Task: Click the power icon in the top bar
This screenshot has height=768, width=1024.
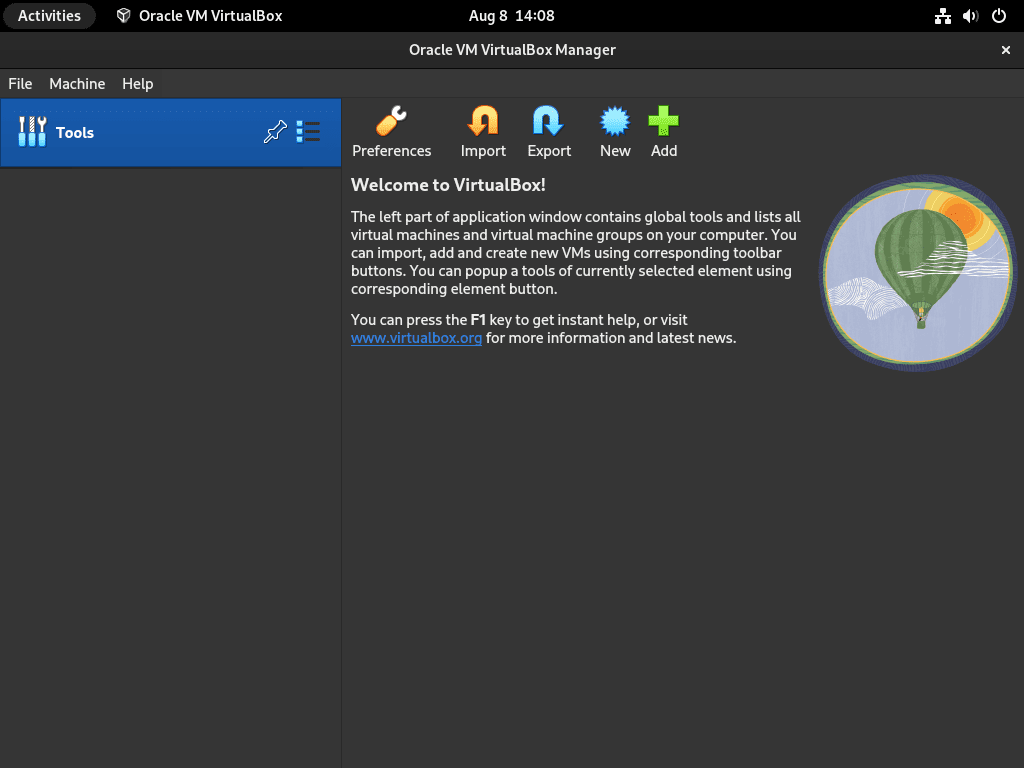Action: pyautogui.click(x=999, y=15)
